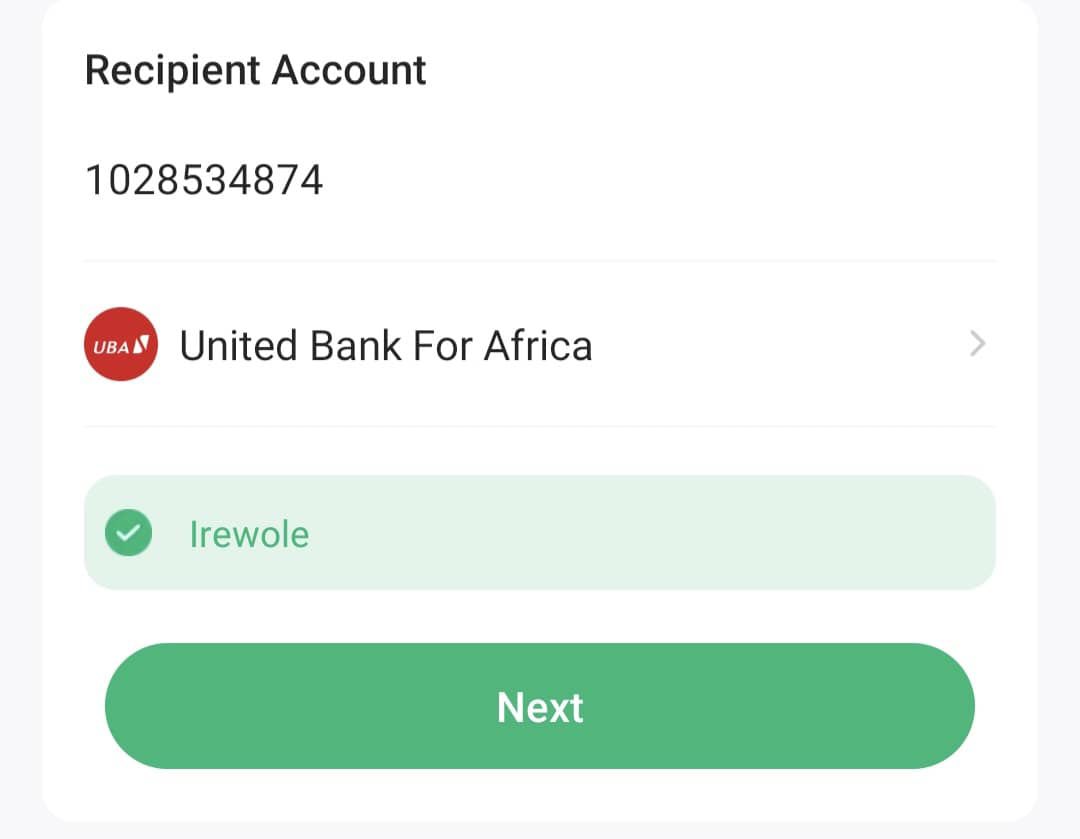Select the Recipient Account heading

pos(255,70)
